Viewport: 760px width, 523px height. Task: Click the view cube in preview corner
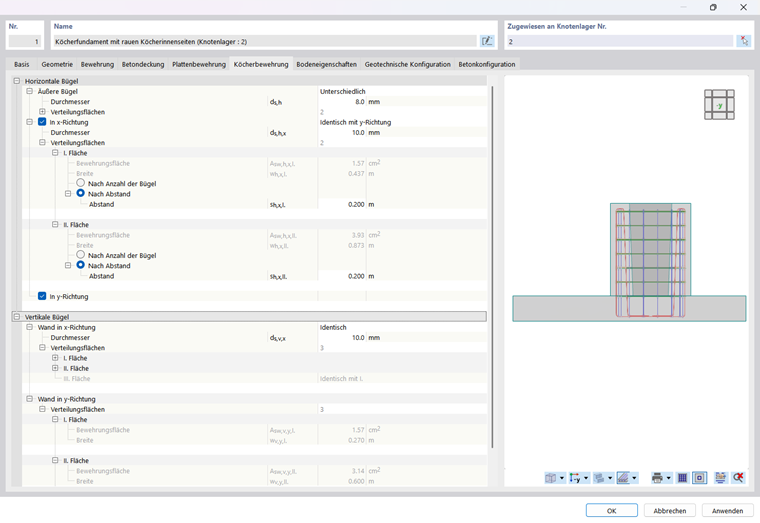719,105
